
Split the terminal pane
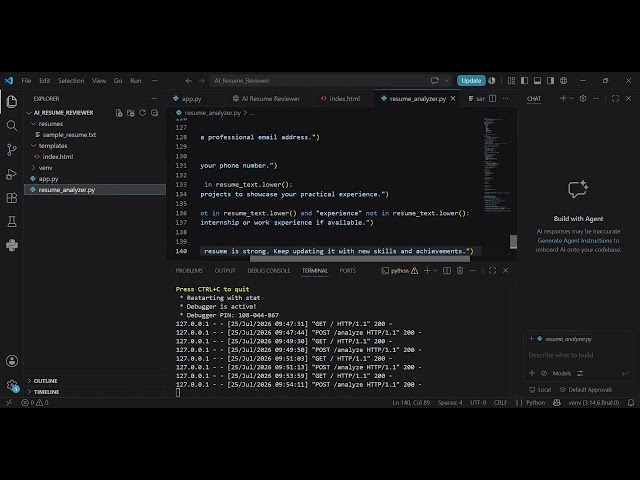click(447, 271)
